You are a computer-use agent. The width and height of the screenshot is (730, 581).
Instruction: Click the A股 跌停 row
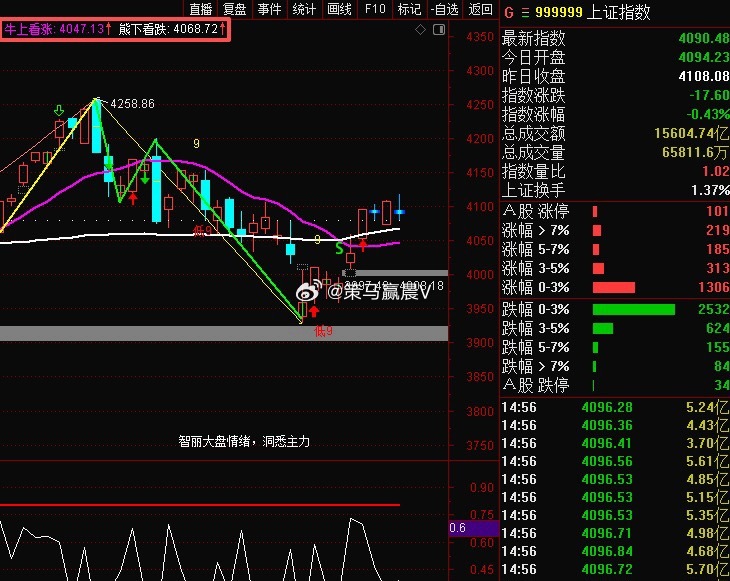point(615,385)
